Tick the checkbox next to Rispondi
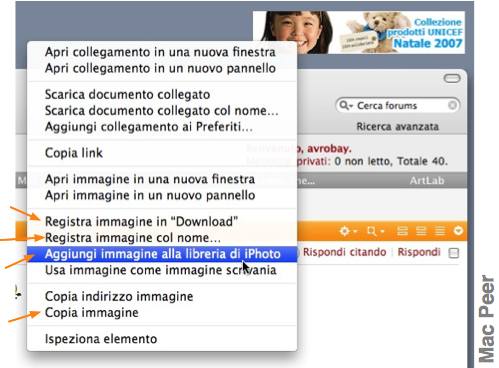 [453, 253]
